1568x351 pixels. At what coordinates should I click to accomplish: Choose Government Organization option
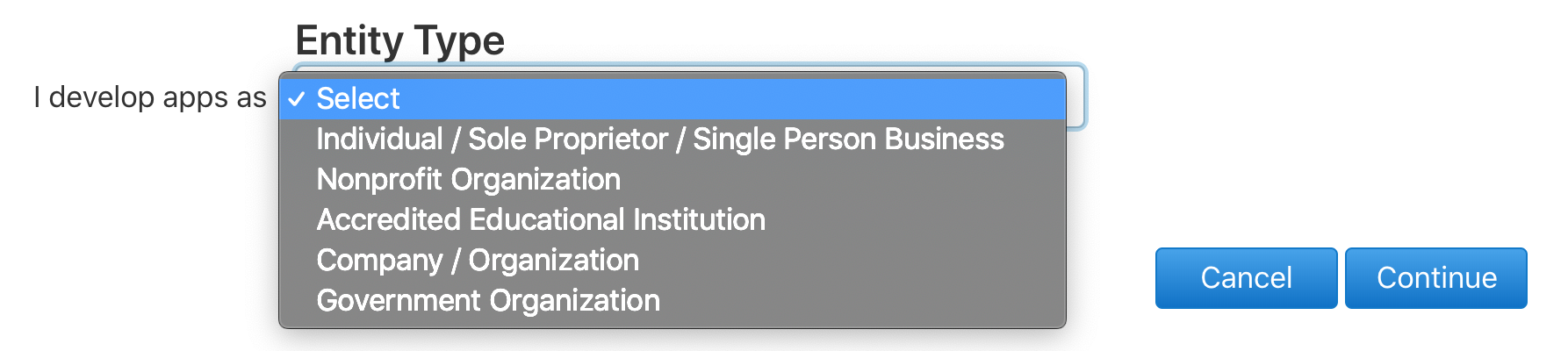click(488, 301)
